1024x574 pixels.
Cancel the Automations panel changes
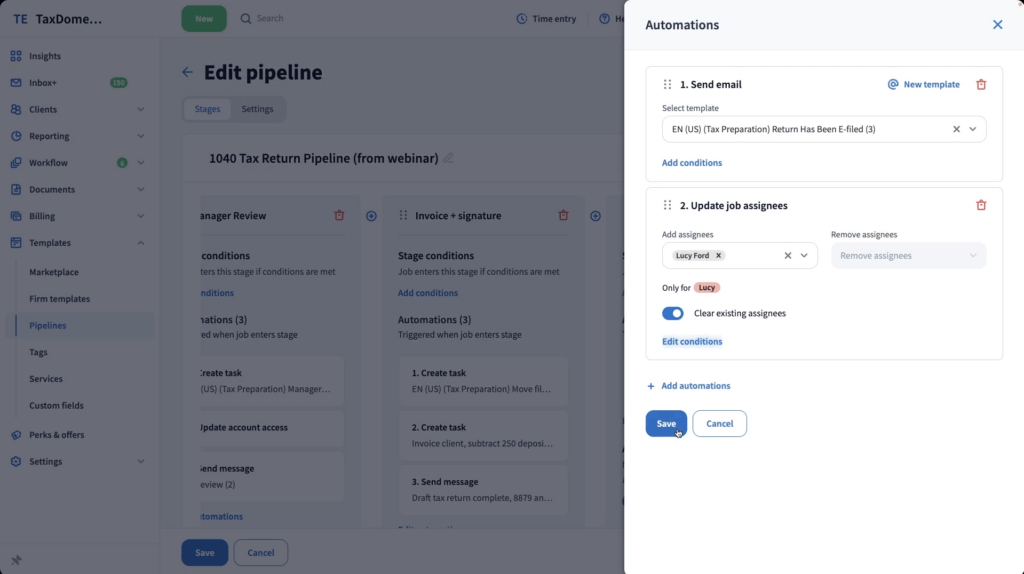(719, 423)
